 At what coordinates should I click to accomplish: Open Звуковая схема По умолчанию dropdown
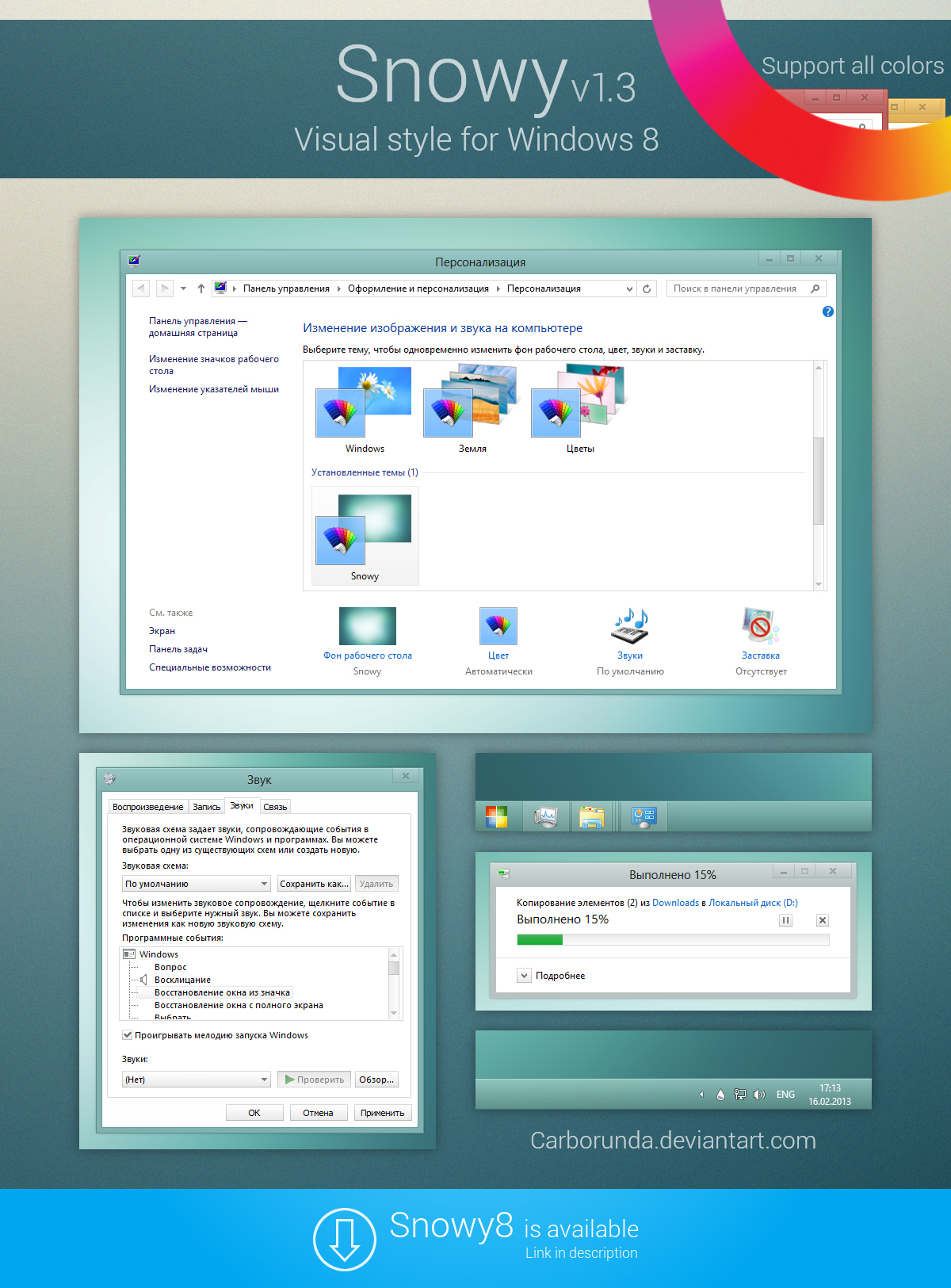point(197,884)
